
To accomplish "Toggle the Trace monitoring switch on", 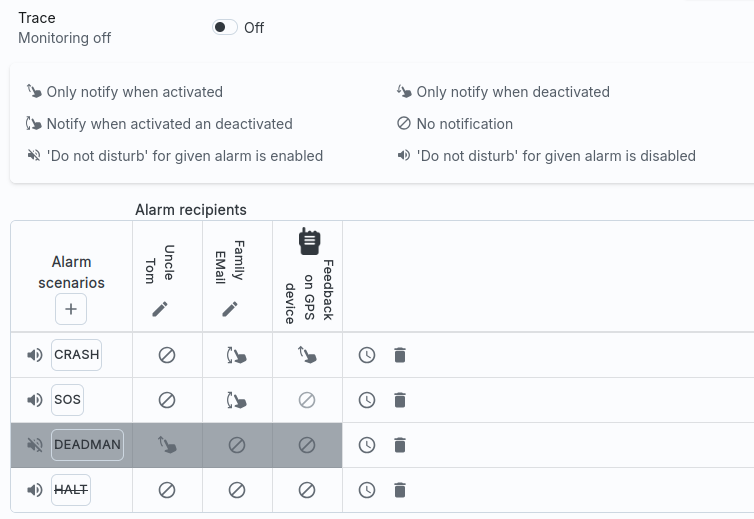I will click(x=224, y=27).
